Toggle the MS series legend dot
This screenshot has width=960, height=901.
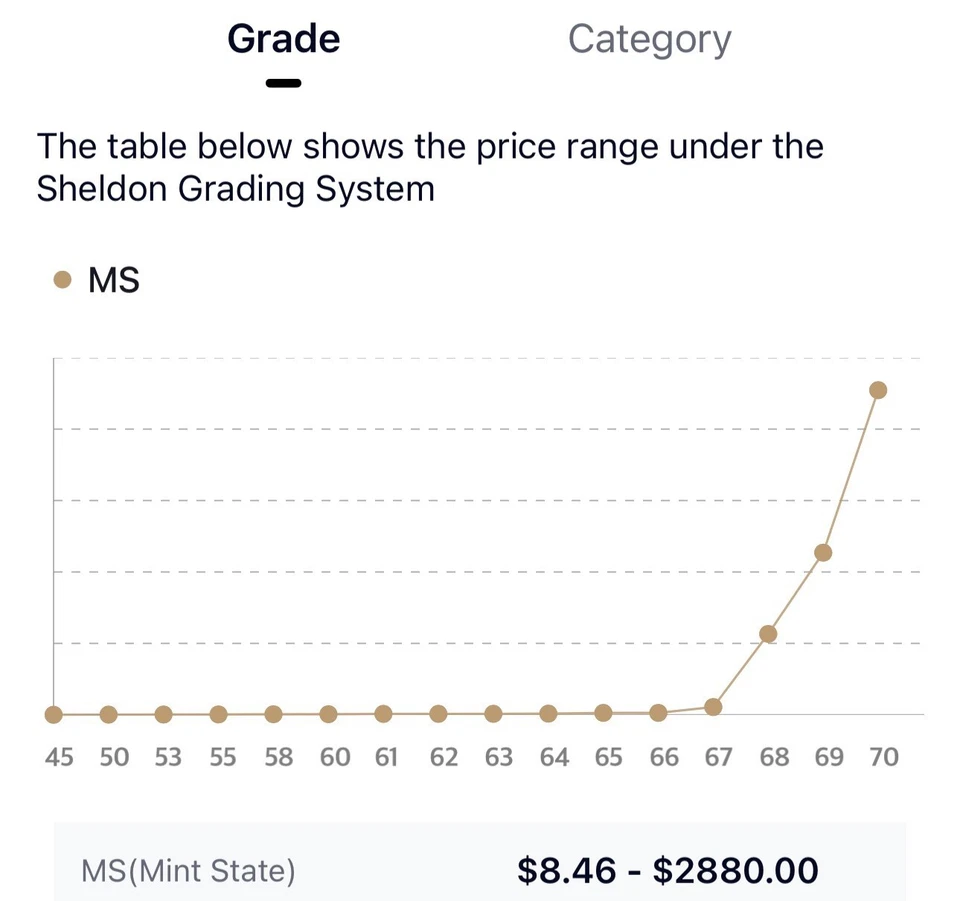click(x=62, y=280)
